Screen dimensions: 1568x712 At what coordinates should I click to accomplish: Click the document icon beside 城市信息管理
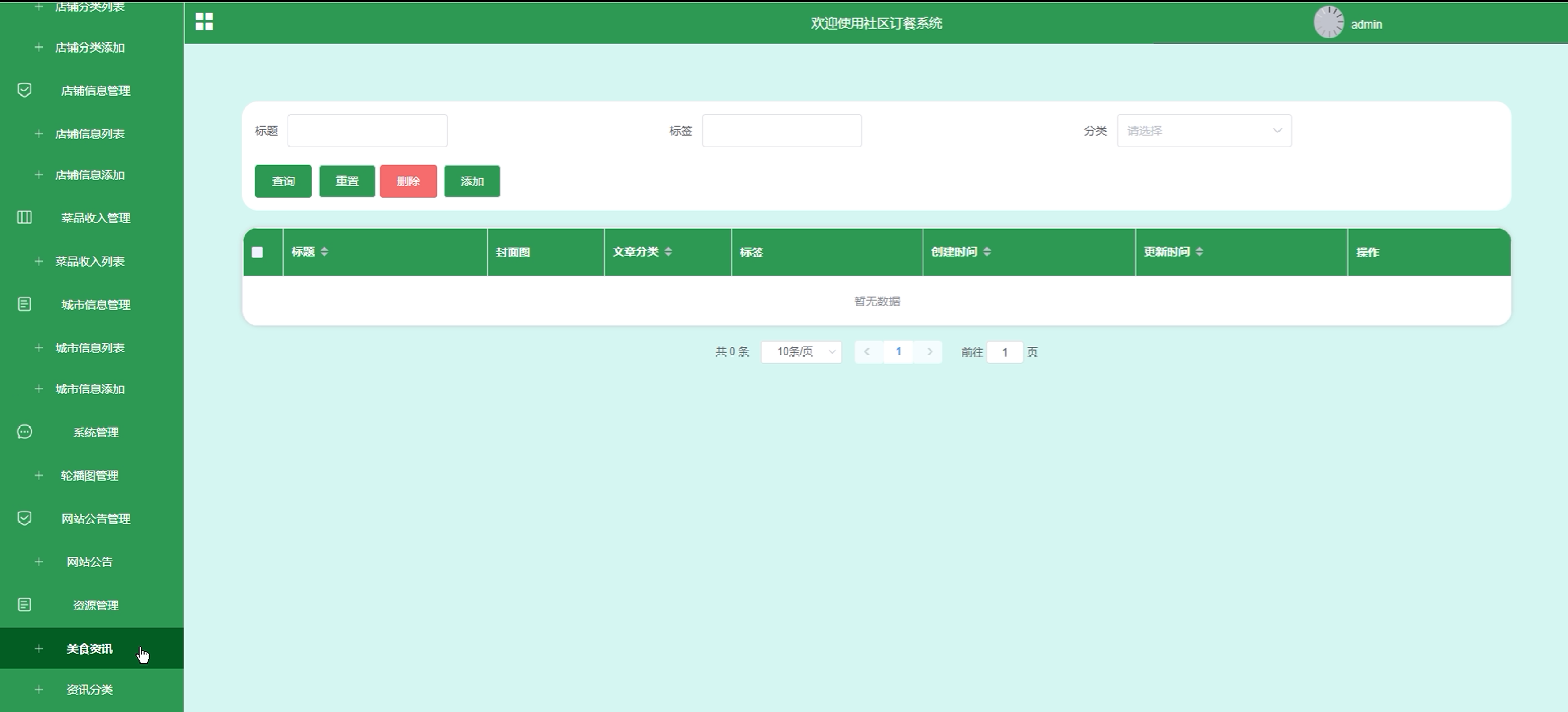25,304
